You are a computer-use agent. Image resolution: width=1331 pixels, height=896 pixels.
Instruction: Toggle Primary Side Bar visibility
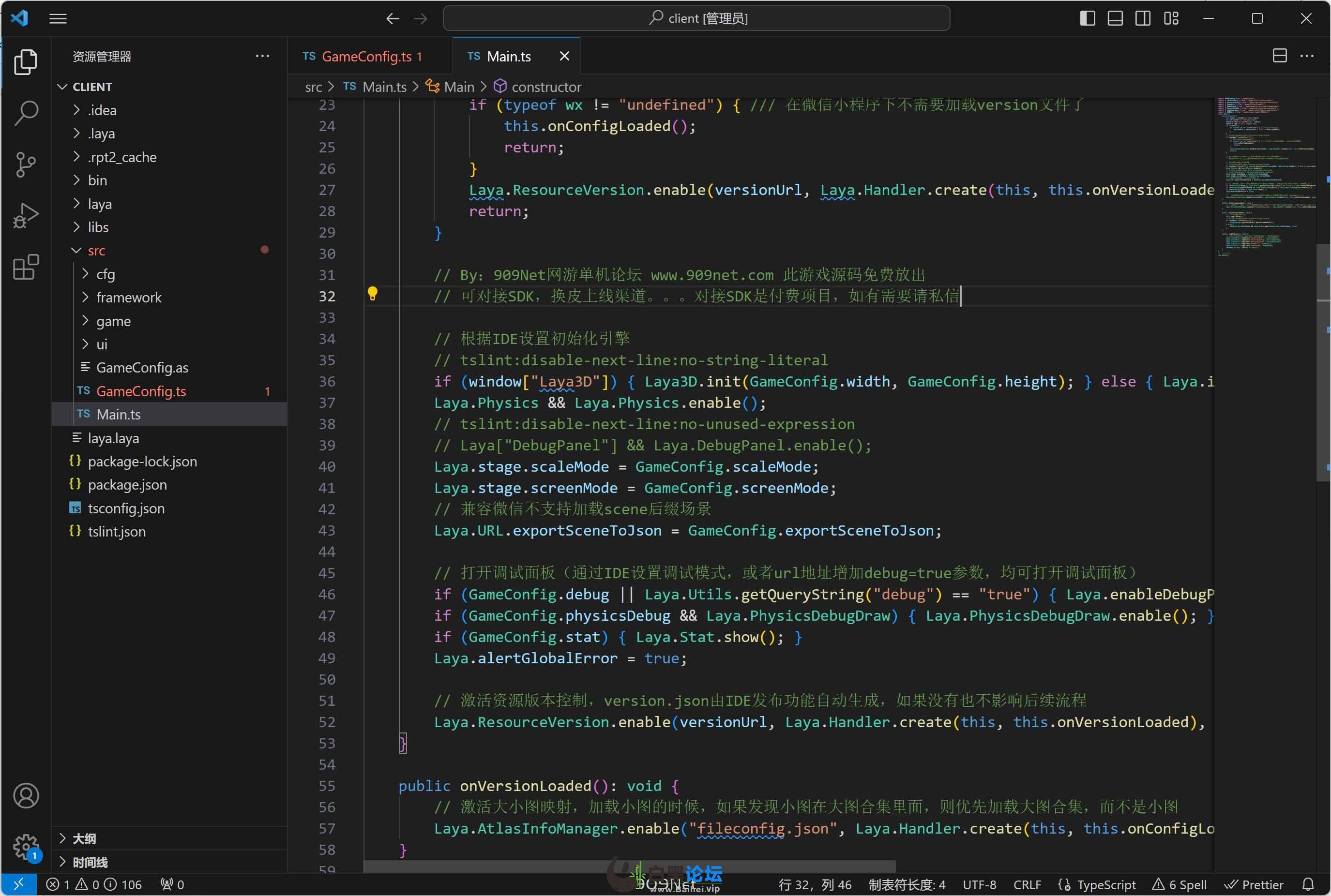tap(1087, 18)
